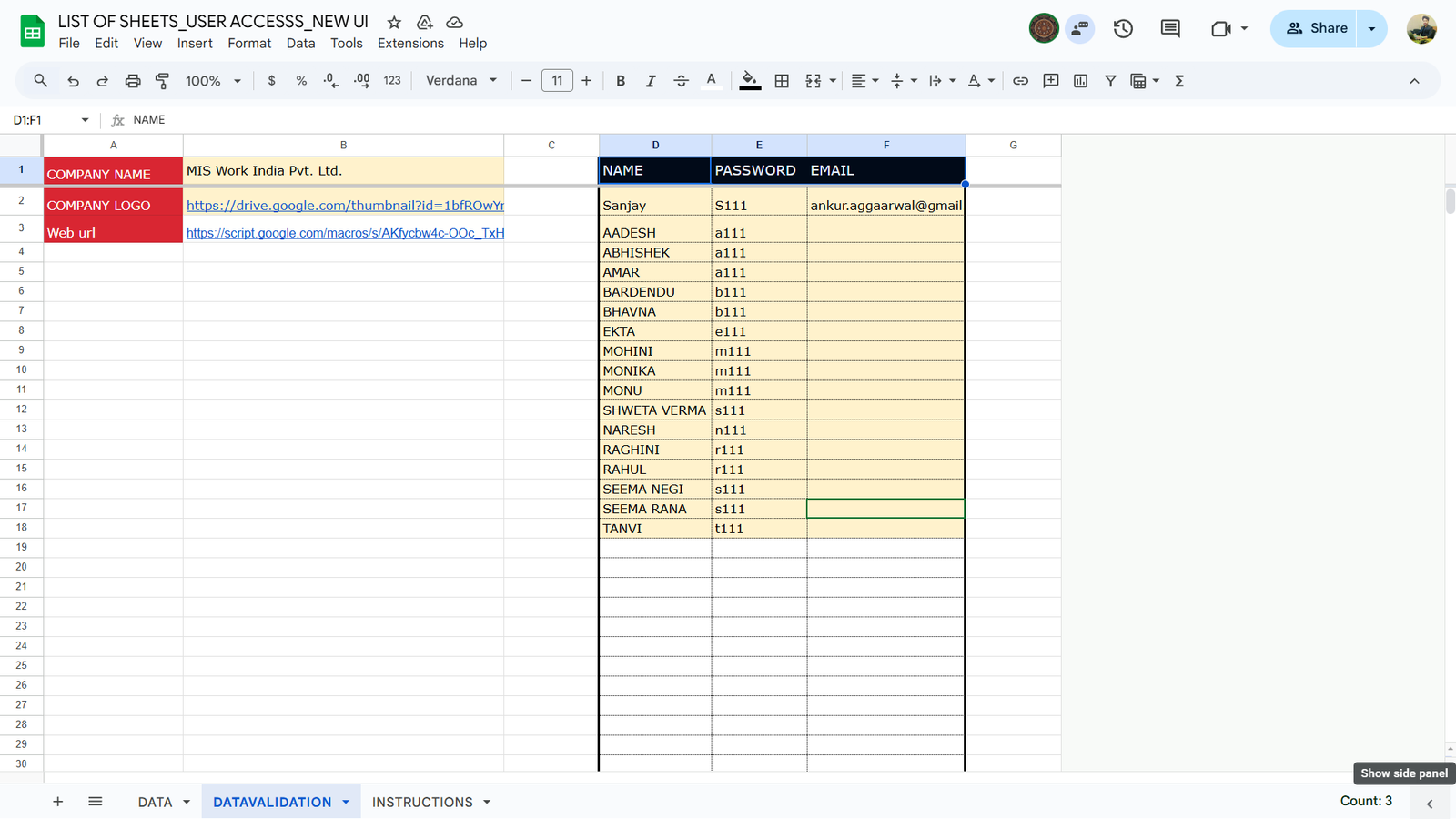Click the Share button
Viewport: 1456px width, 819px height.
pos(1316,28)
